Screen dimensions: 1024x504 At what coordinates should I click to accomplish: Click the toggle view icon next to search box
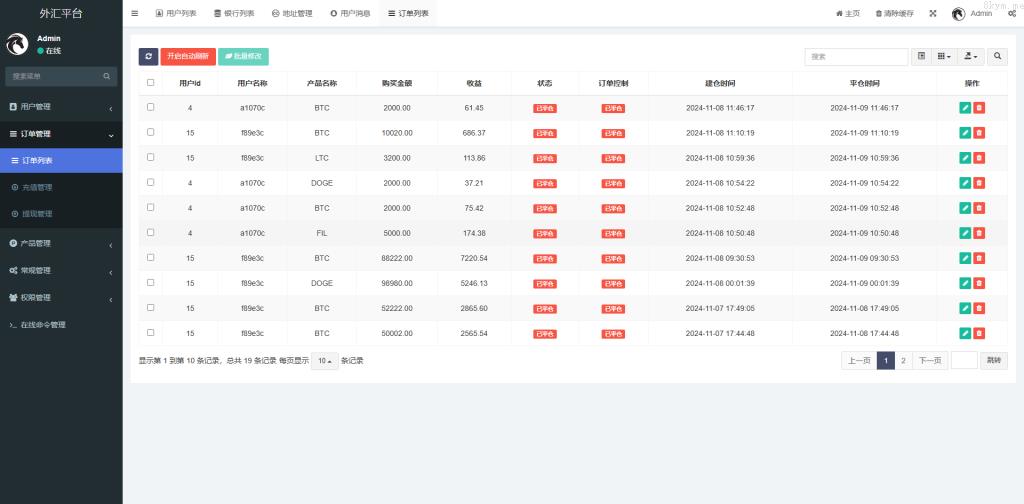(x=921, y=57)
